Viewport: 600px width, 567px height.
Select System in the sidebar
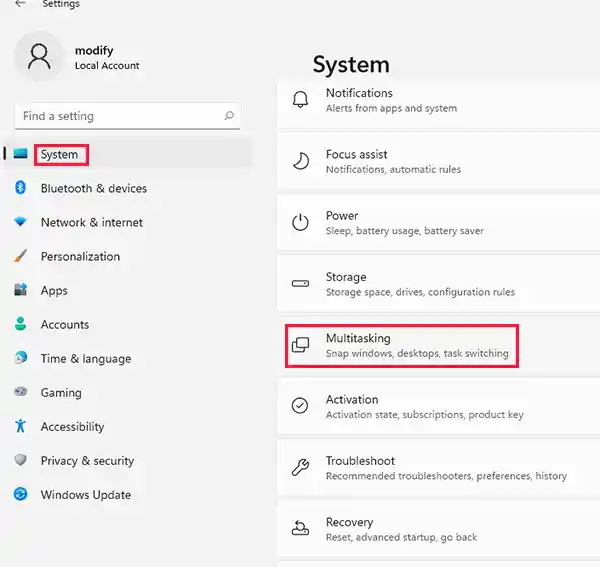point(128,154)
